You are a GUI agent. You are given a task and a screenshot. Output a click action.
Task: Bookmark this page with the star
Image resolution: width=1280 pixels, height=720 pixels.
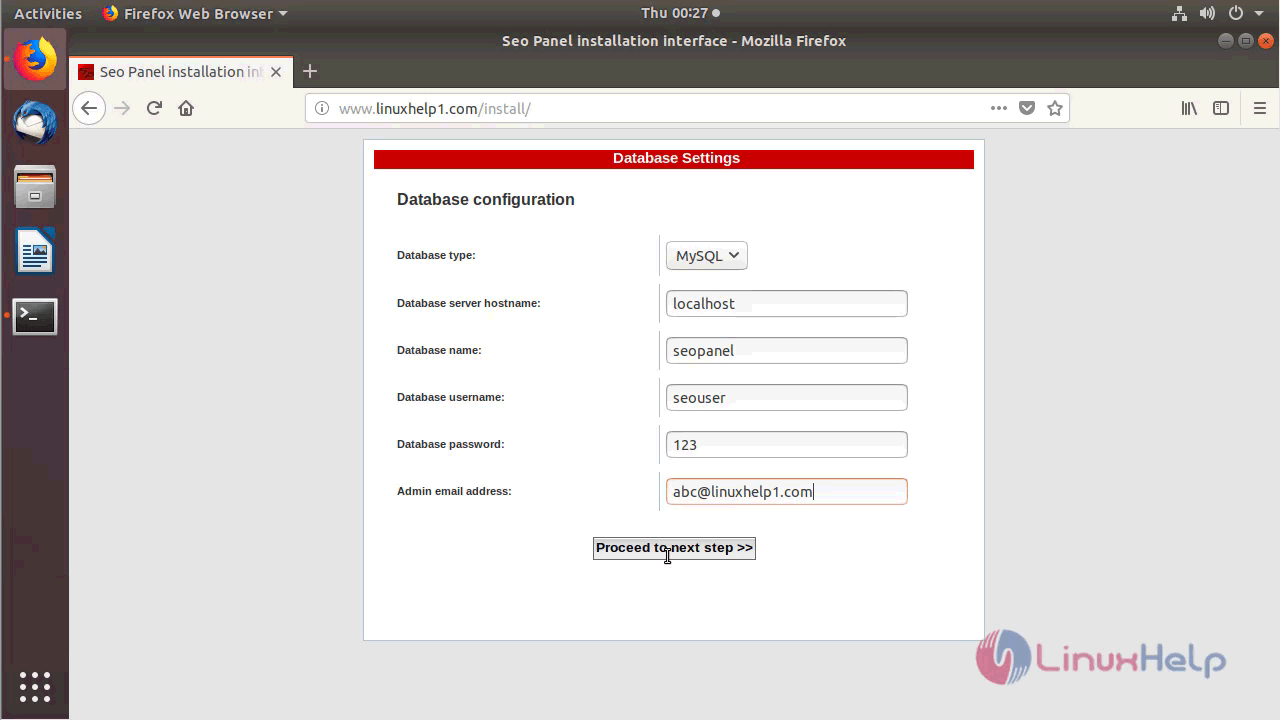click(x=1055, y=108)
